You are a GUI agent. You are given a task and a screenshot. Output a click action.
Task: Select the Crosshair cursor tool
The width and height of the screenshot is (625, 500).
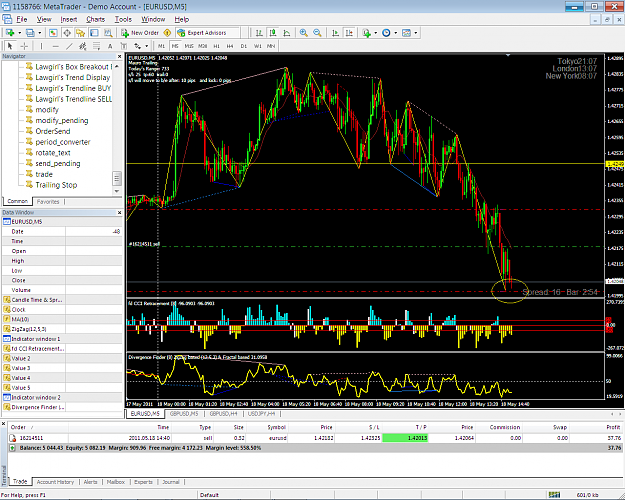(x=24, y=46)
